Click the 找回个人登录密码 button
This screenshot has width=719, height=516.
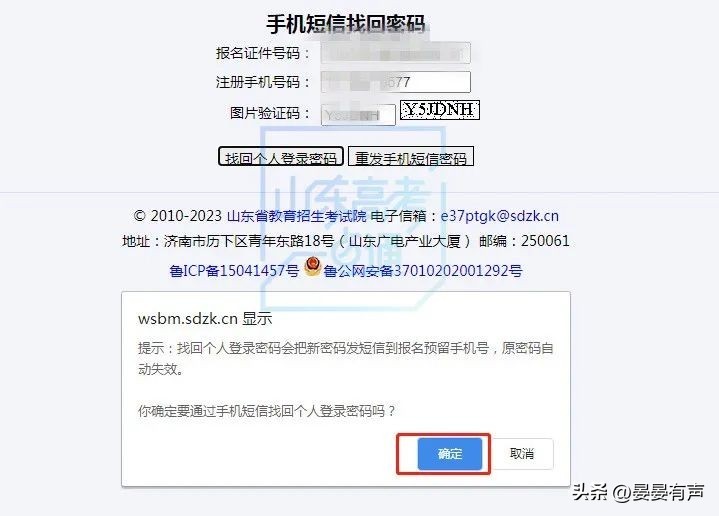281,156
